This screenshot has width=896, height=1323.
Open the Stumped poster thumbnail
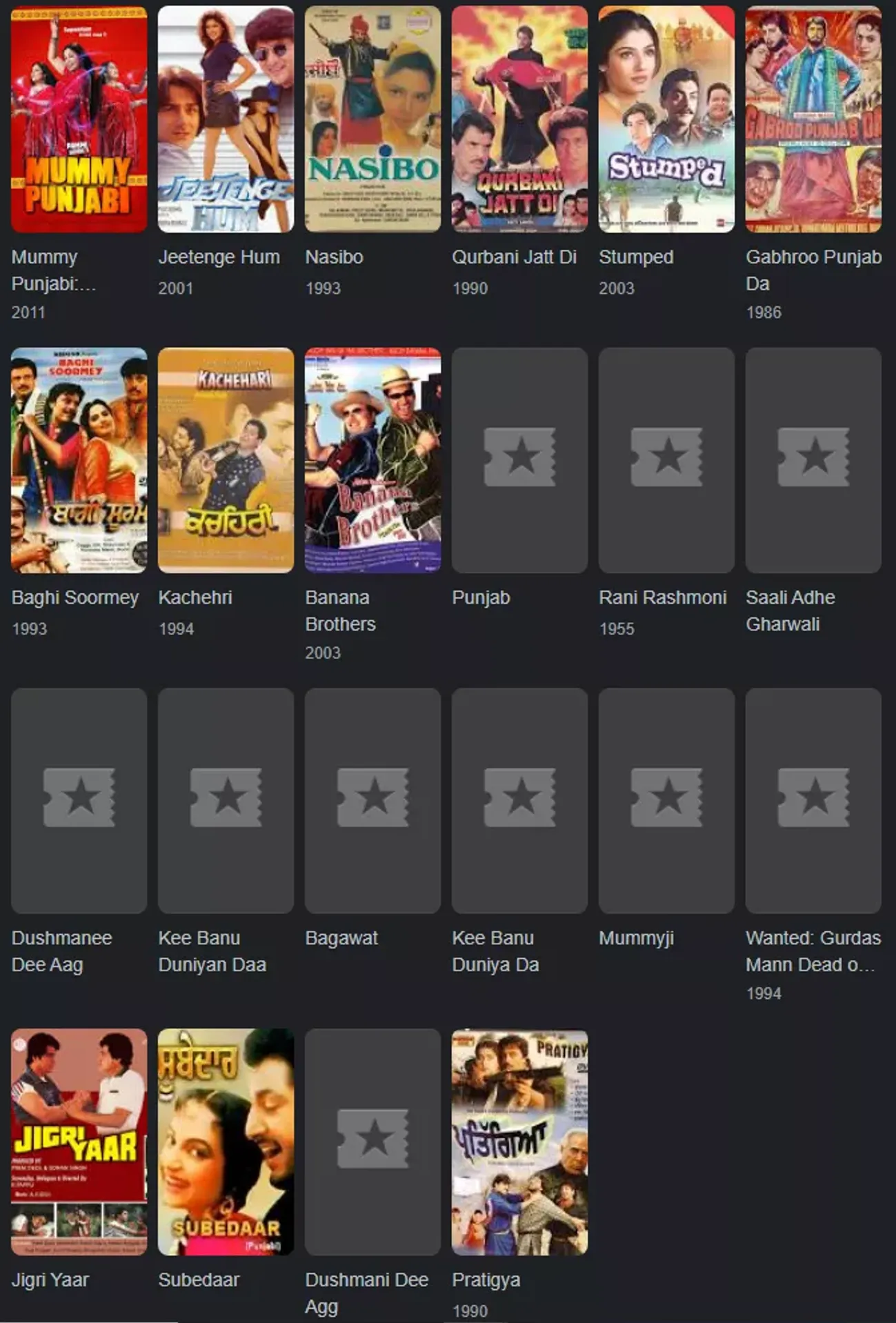[x=666, y=119]
